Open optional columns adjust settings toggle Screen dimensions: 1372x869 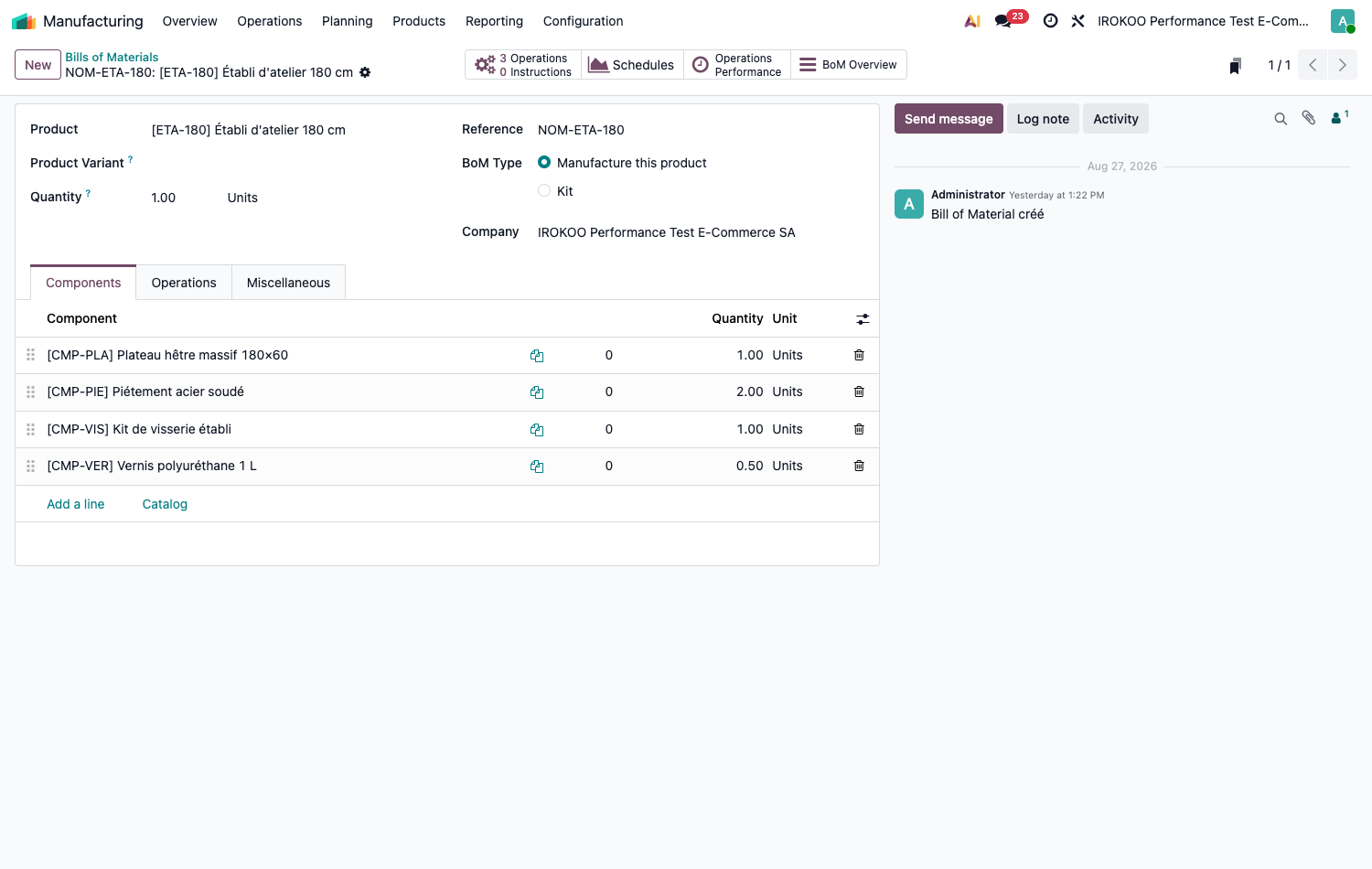pos(863,319)
